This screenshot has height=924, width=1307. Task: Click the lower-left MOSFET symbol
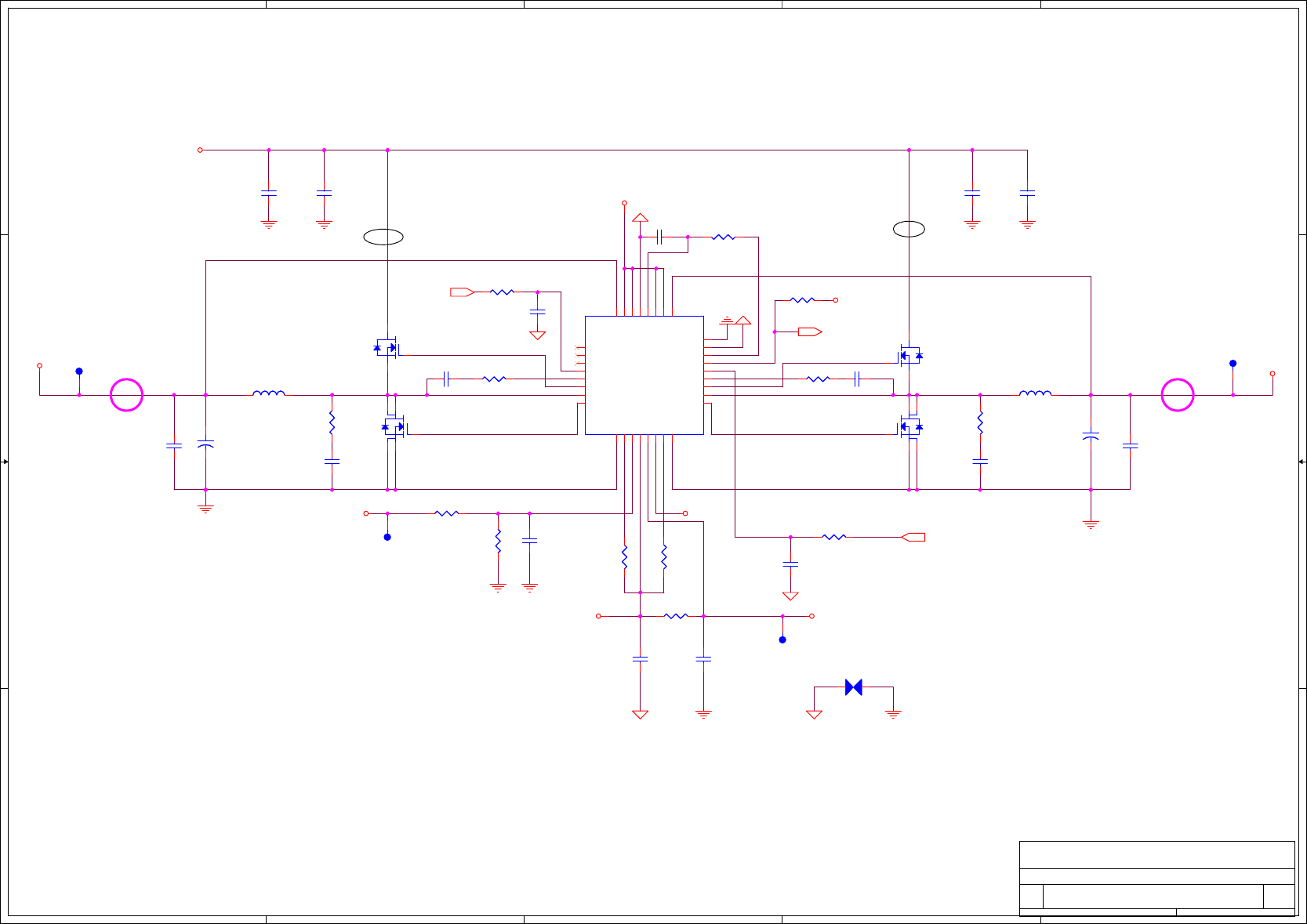[394, 426]
